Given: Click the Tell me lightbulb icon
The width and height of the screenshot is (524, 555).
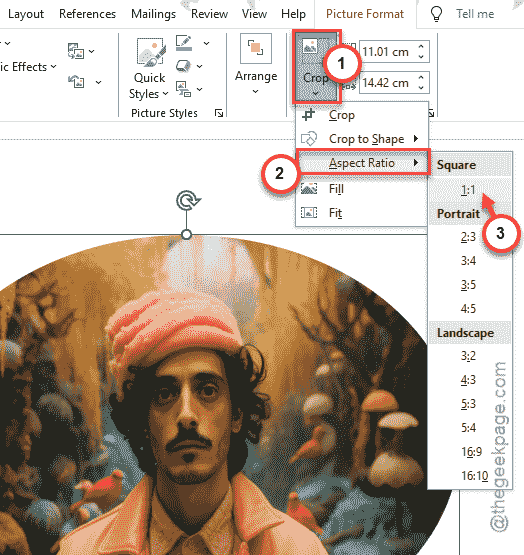Looking at the screenshot, I should (x=436, y=14).
